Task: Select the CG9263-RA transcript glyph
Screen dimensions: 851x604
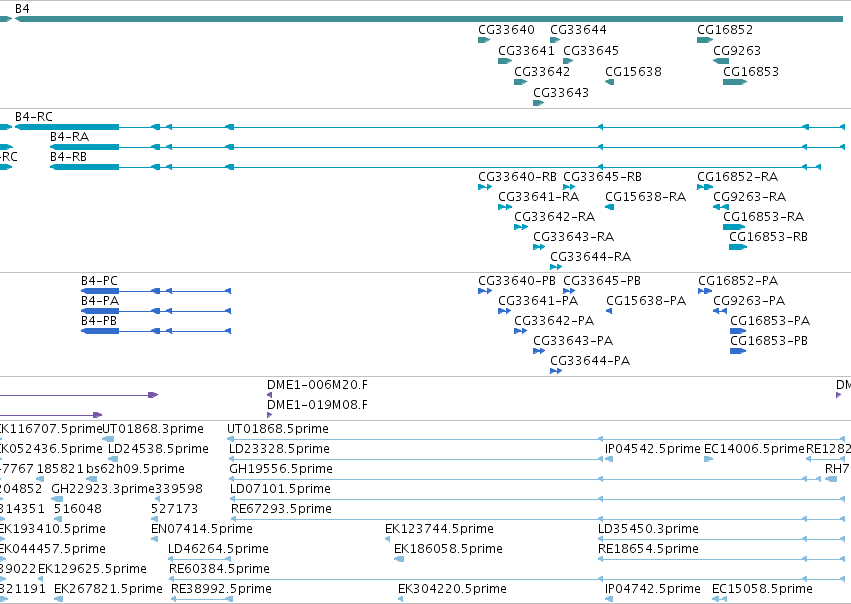Action: click(x=721, y=207)
